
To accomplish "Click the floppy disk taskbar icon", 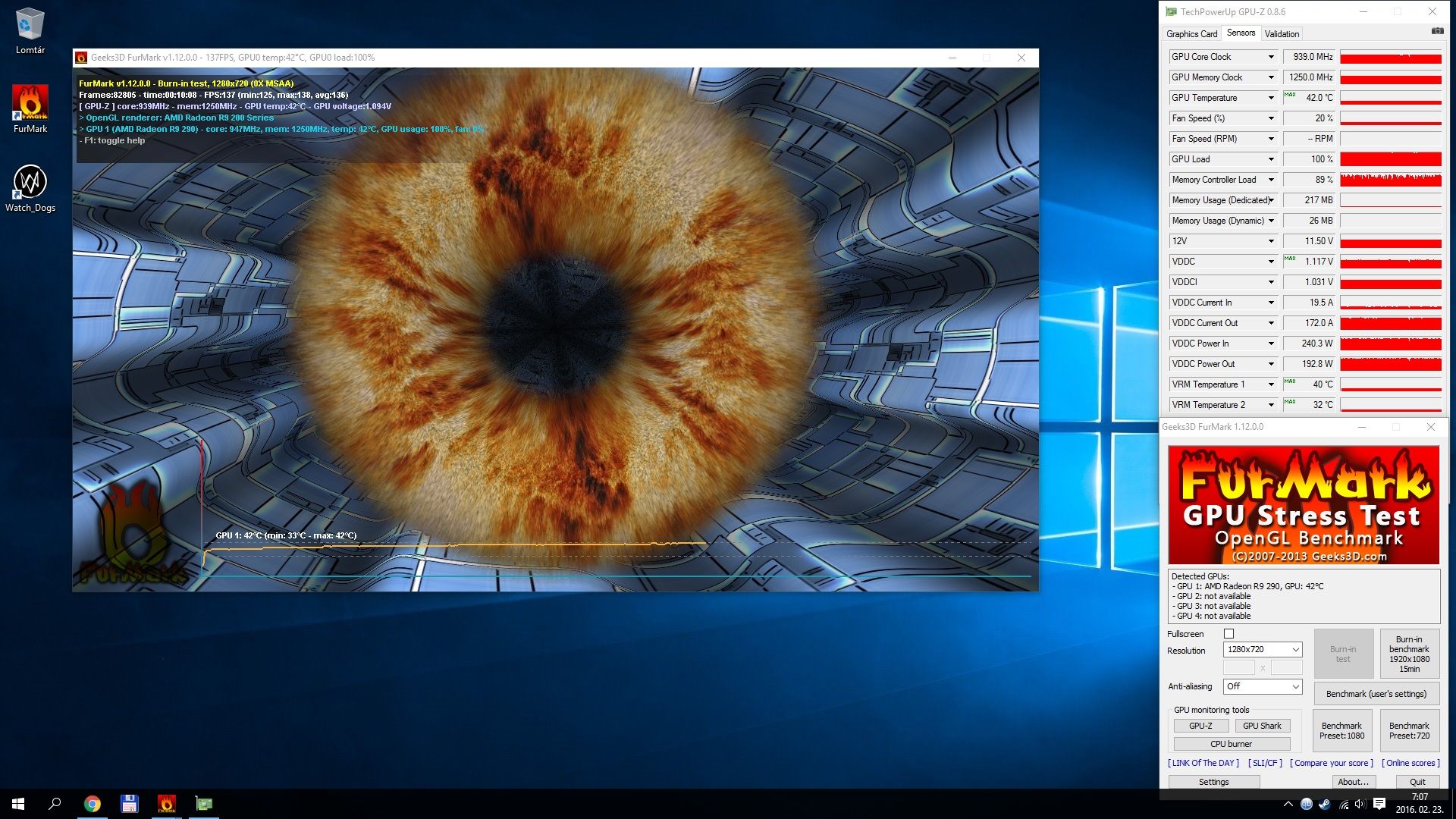I will click(129, 804).
